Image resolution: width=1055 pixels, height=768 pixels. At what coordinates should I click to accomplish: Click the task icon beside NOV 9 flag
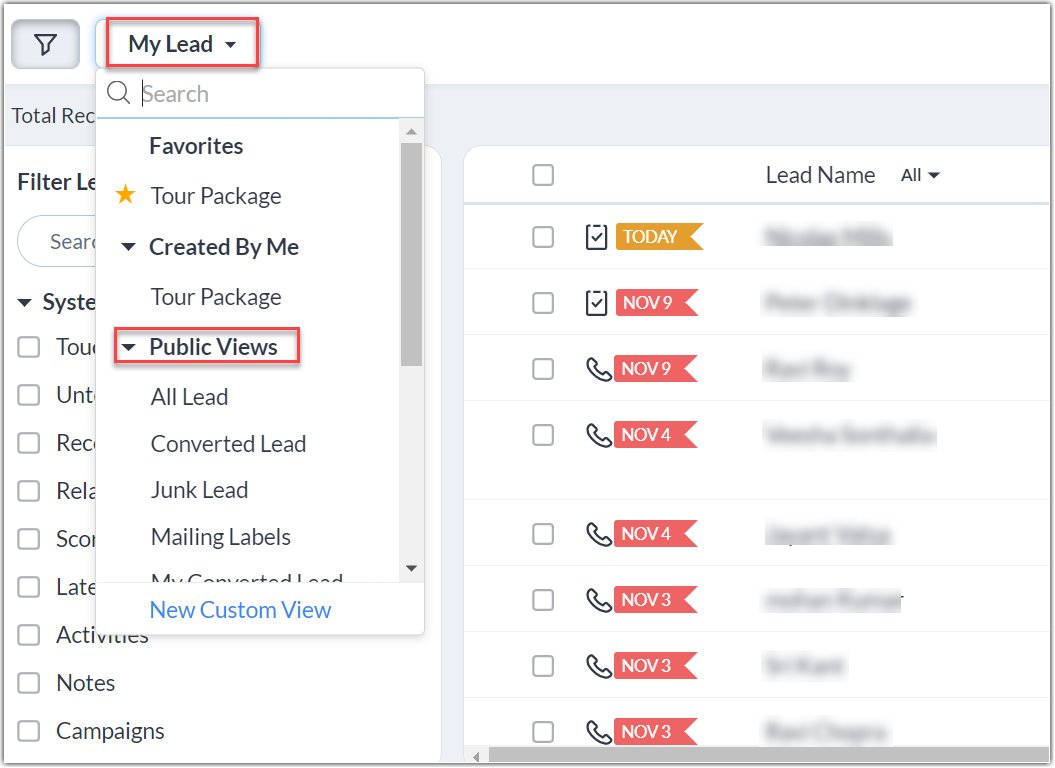click(596, 302)
